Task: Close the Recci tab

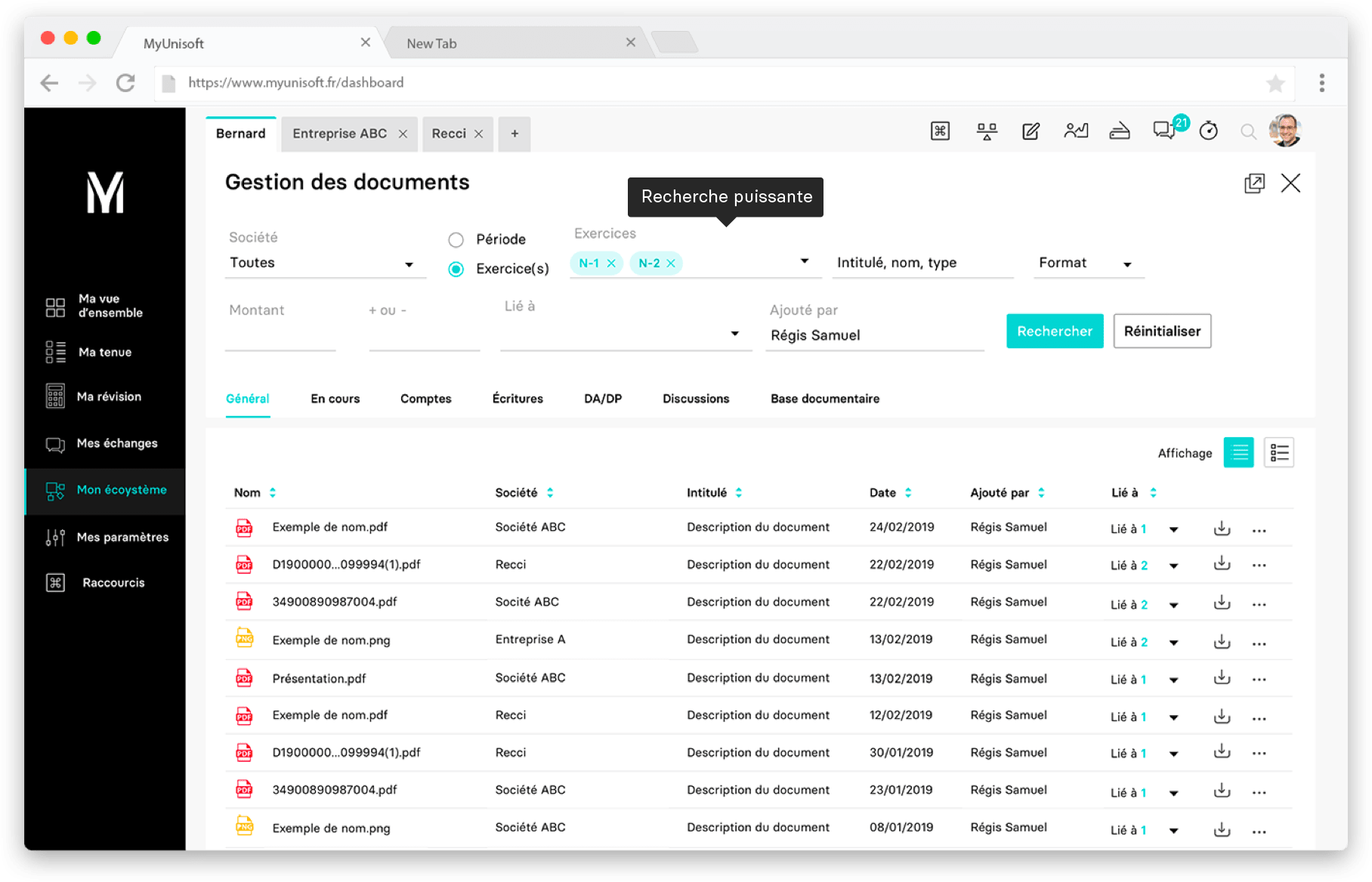Action: [478, 134]
